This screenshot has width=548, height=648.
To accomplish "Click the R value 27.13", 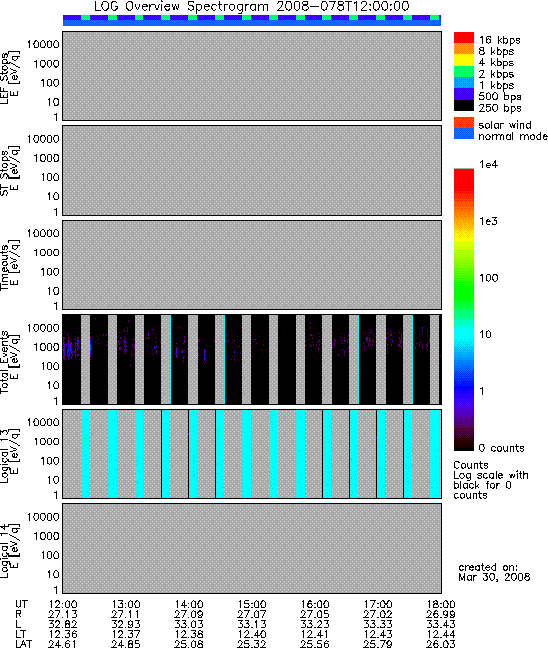I will pos(63,615).
